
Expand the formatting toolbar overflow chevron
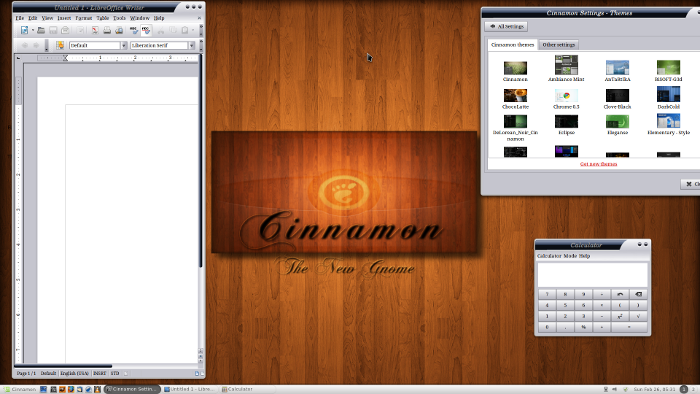tap(201, 45)
